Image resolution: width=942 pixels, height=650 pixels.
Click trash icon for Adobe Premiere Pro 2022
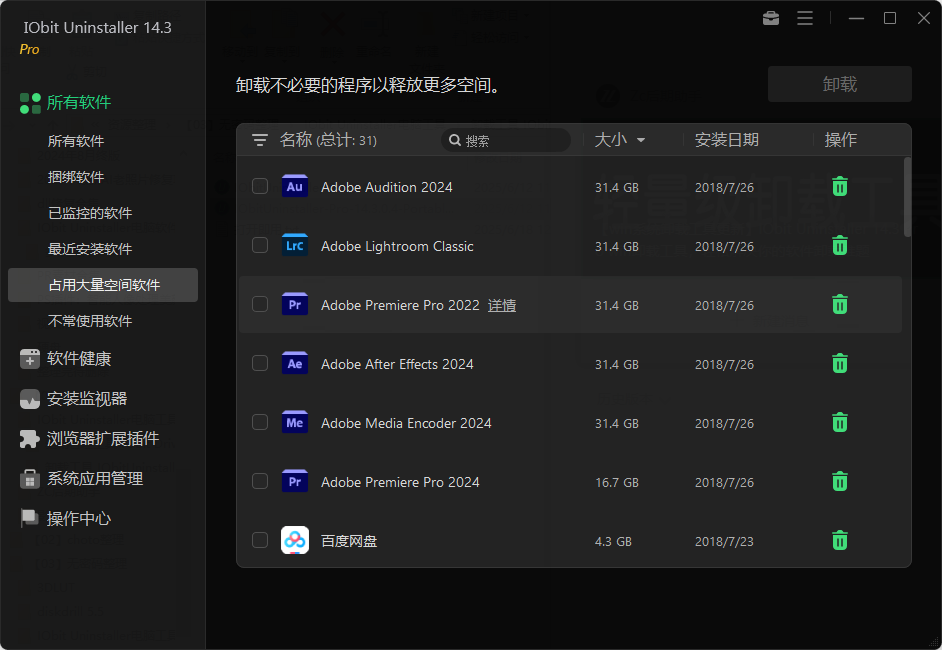point(839,305)
